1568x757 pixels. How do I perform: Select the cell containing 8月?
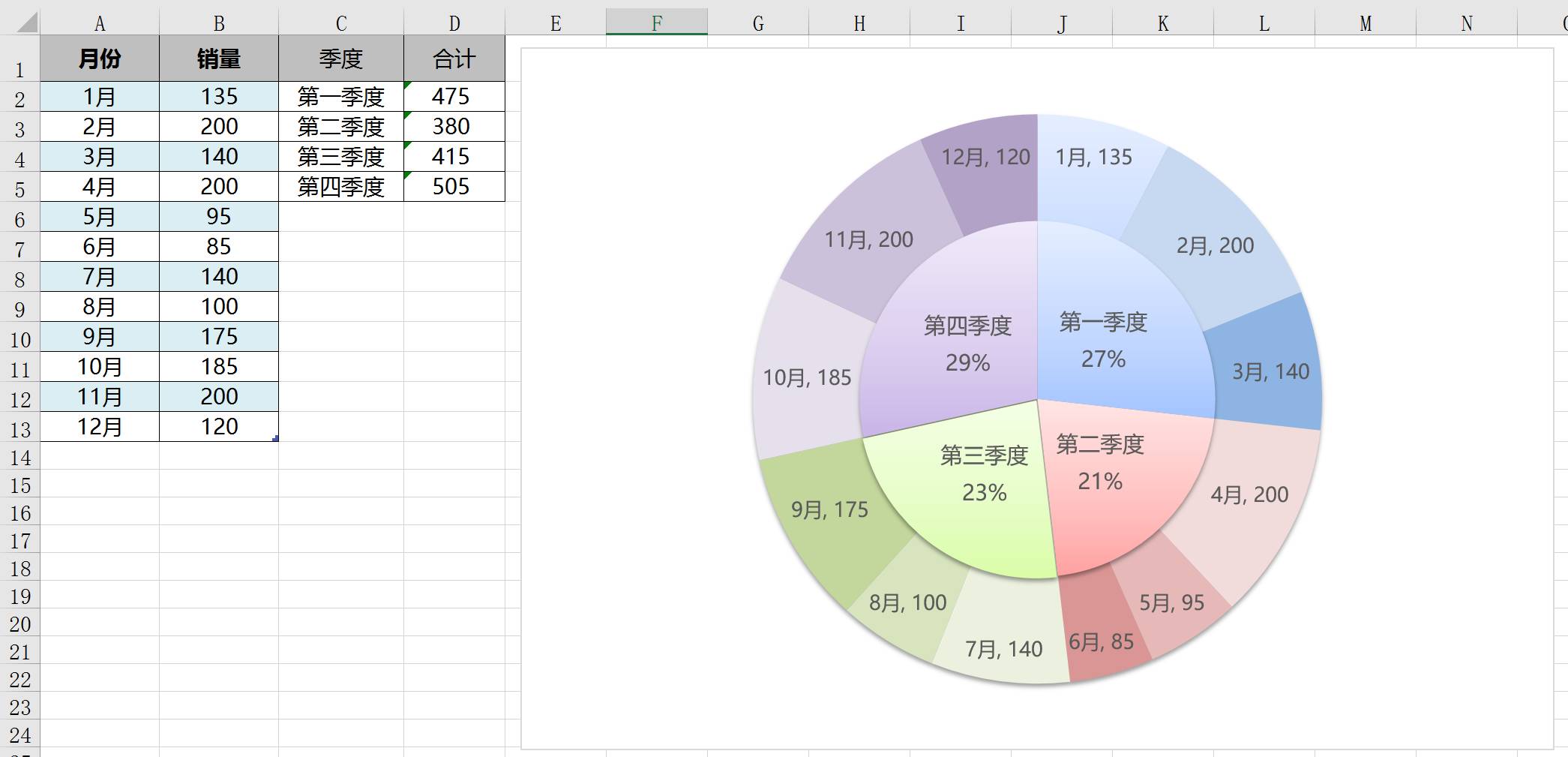[100, 307]
